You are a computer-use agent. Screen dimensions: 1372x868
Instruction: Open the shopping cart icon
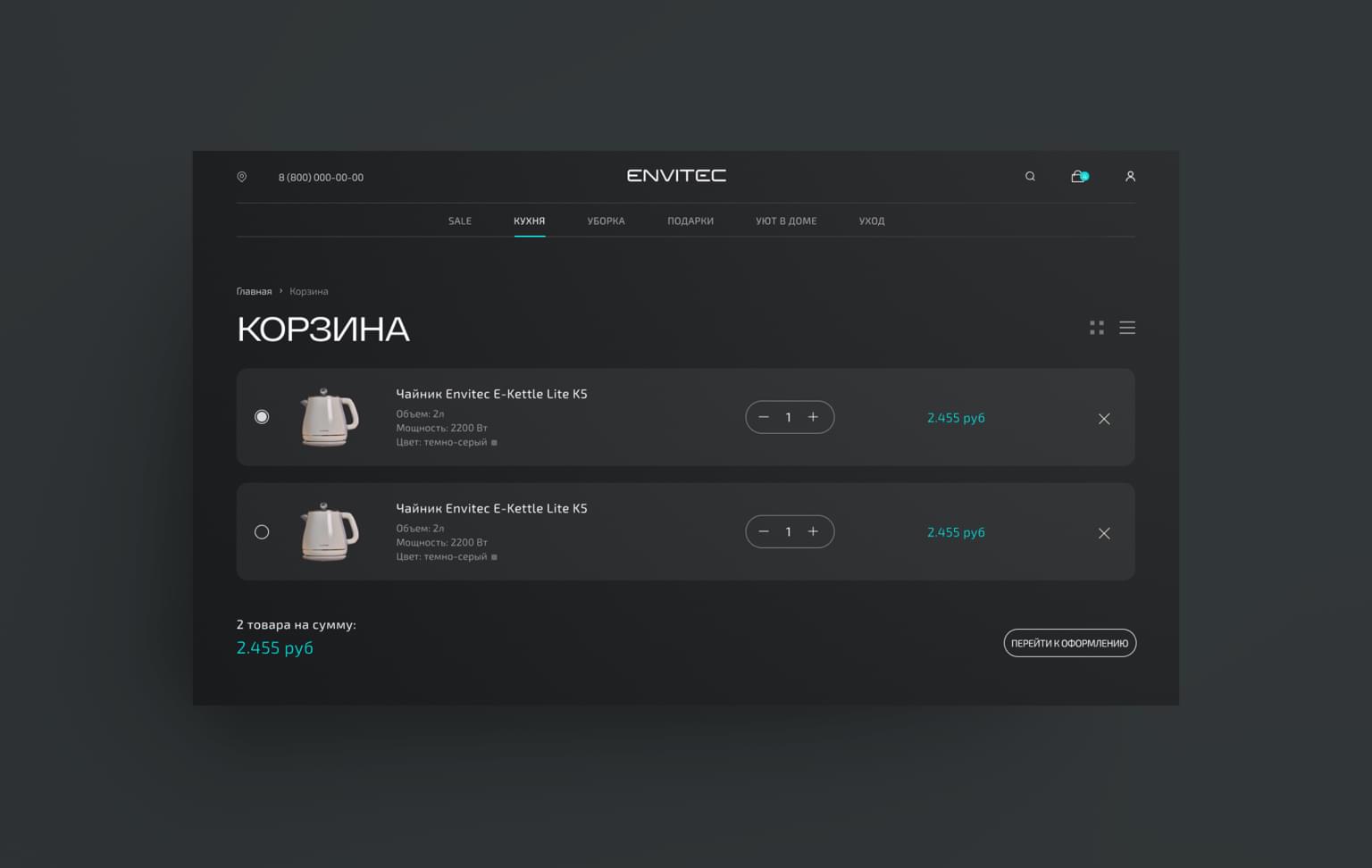pos(1078,177)
